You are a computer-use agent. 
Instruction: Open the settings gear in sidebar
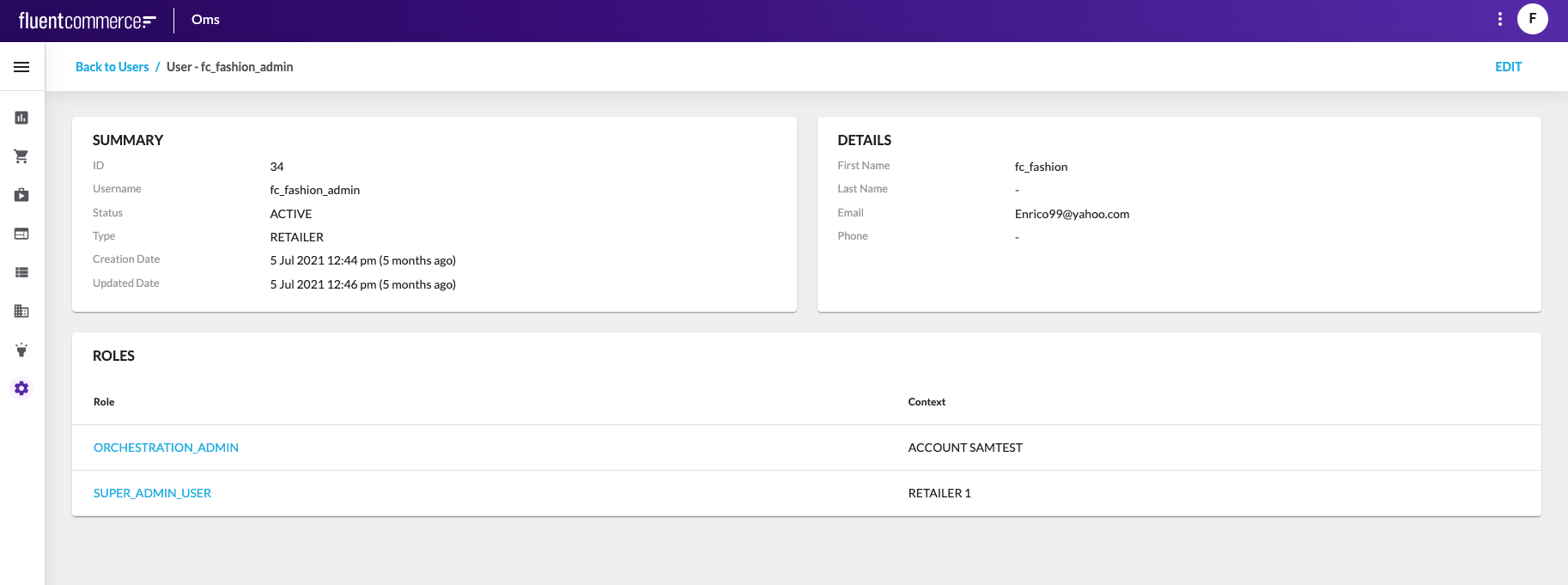click(21, 388)
